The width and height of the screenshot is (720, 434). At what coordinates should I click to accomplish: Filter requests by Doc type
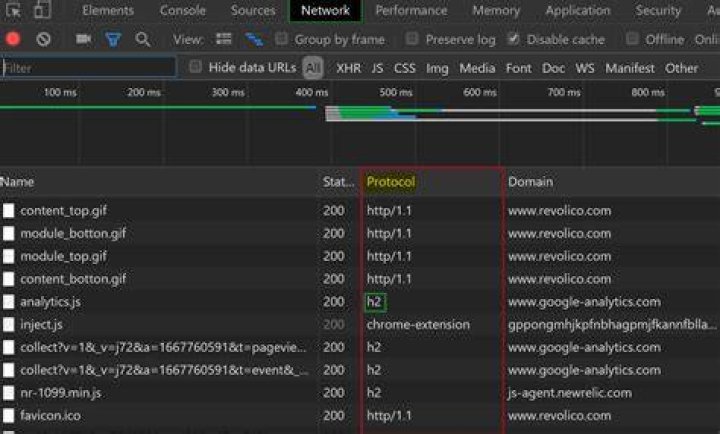tap(553, 68)
